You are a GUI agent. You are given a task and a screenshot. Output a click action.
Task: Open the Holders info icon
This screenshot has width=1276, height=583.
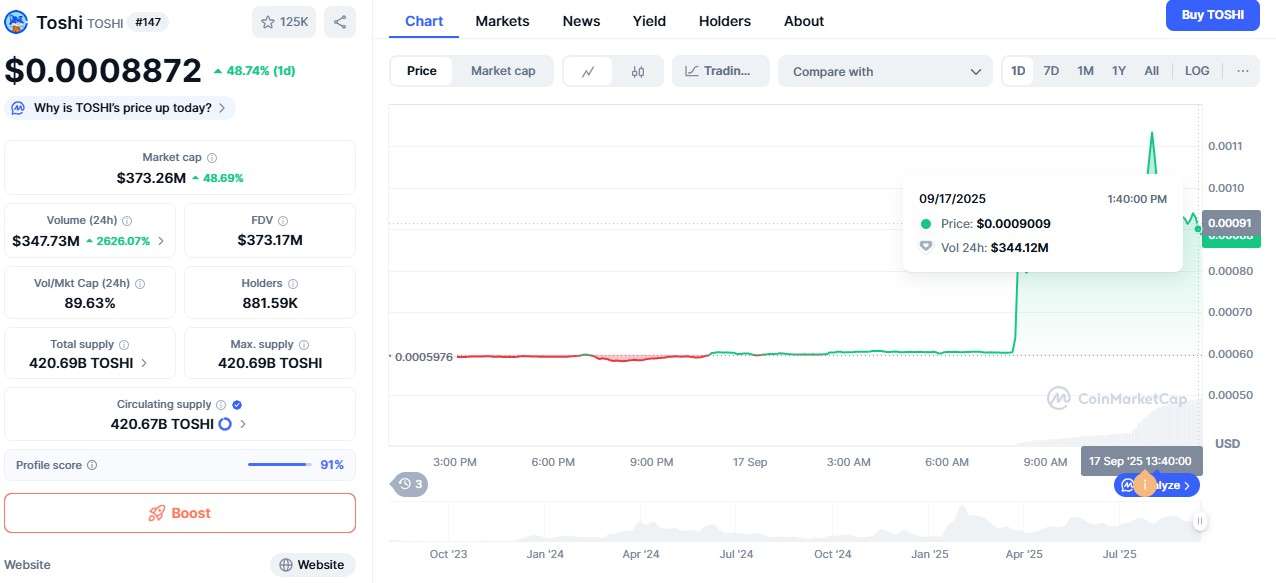[294, 284]
